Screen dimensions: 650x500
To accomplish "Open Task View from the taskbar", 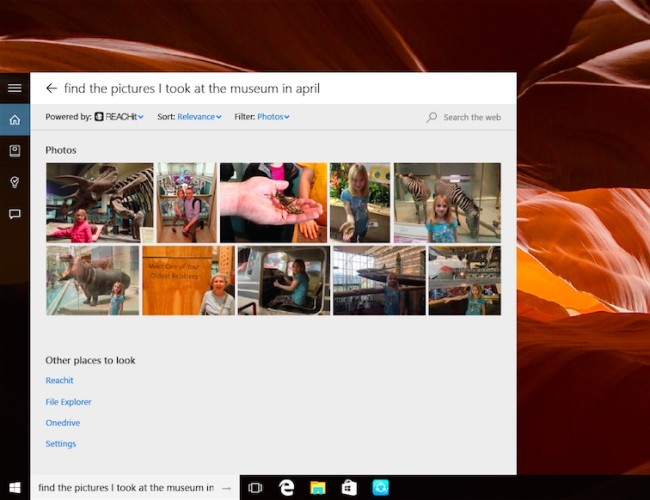I will pyautogui.click(x=255, y=488).
